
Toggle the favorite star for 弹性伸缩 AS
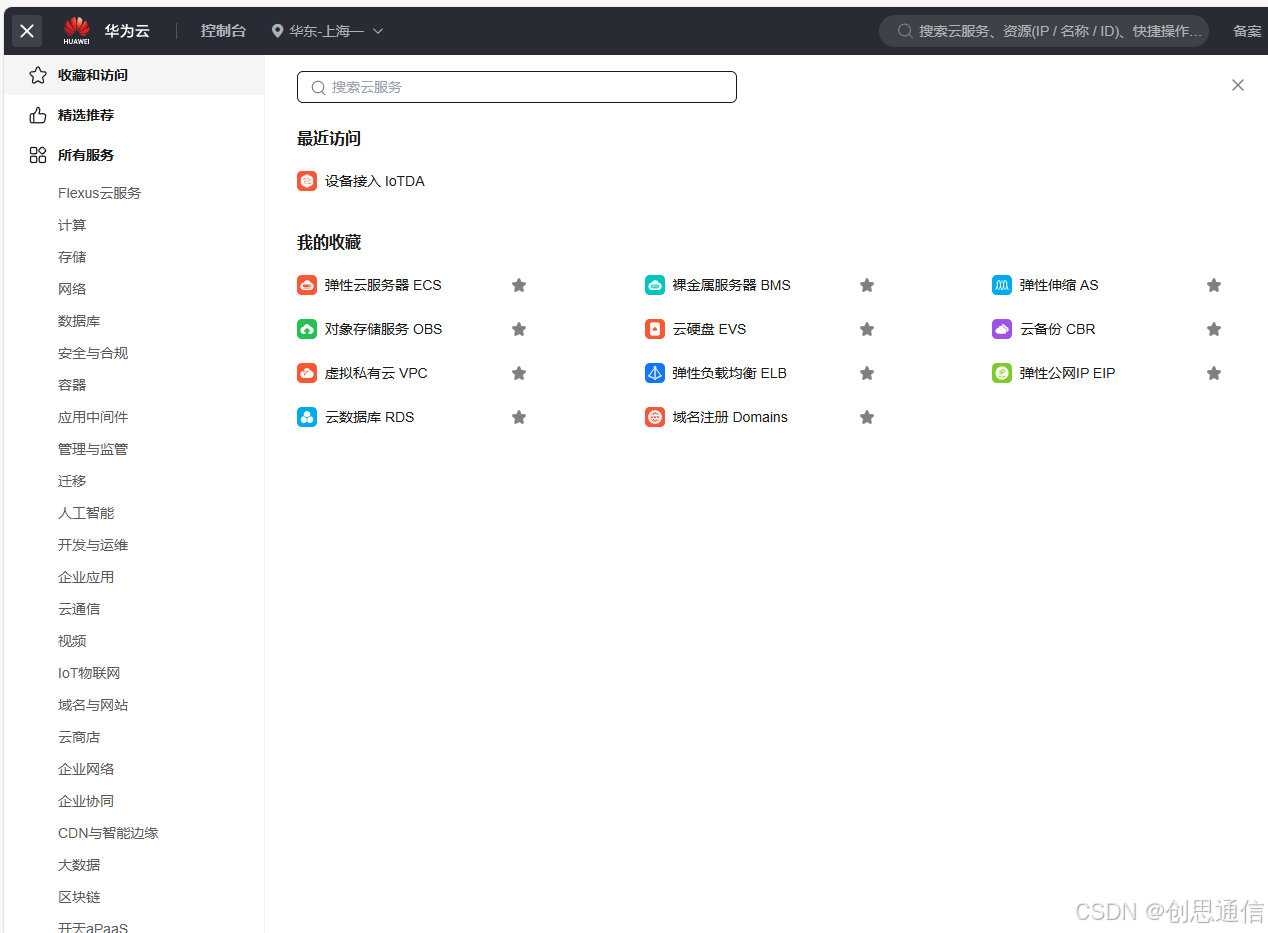[x=1214, y=285]
